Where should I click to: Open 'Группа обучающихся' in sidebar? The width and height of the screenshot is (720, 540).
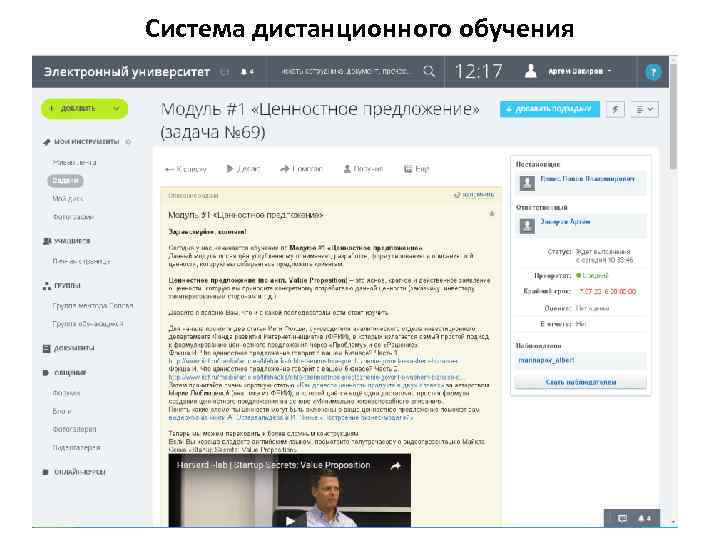click(88, 324)
